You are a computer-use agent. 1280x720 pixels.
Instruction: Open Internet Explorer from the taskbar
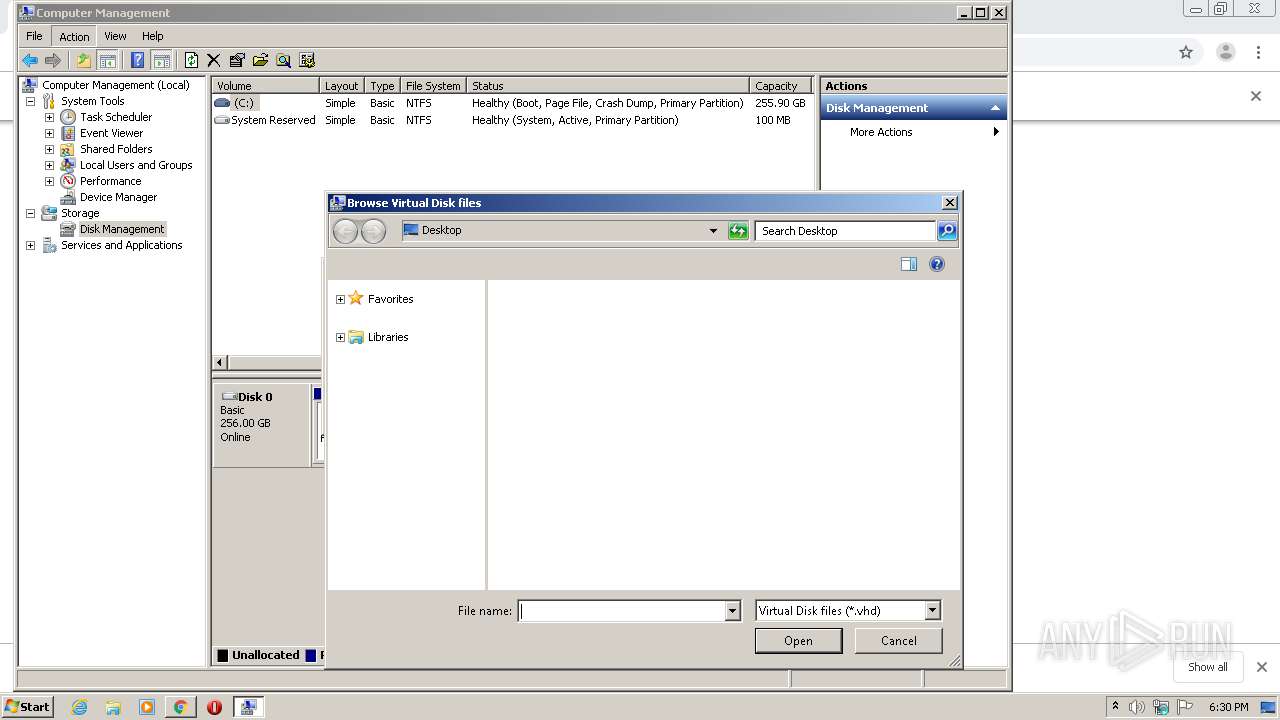79,707
